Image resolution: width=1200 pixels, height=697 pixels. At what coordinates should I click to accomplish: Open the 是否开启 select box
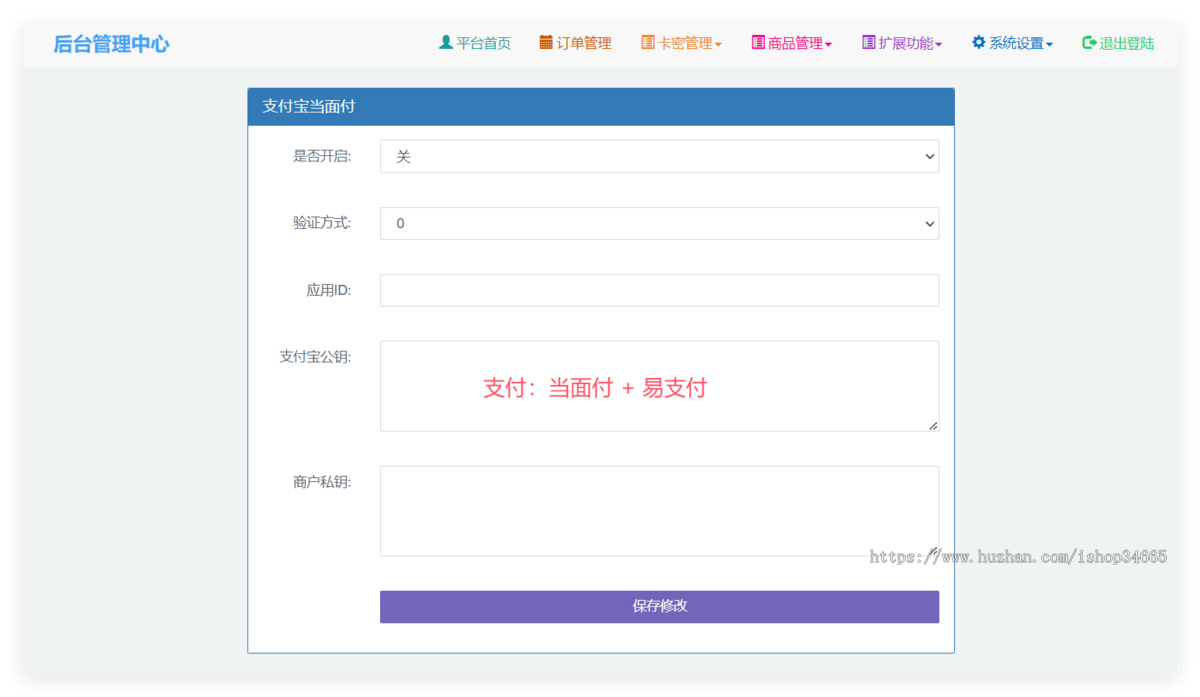659,156
